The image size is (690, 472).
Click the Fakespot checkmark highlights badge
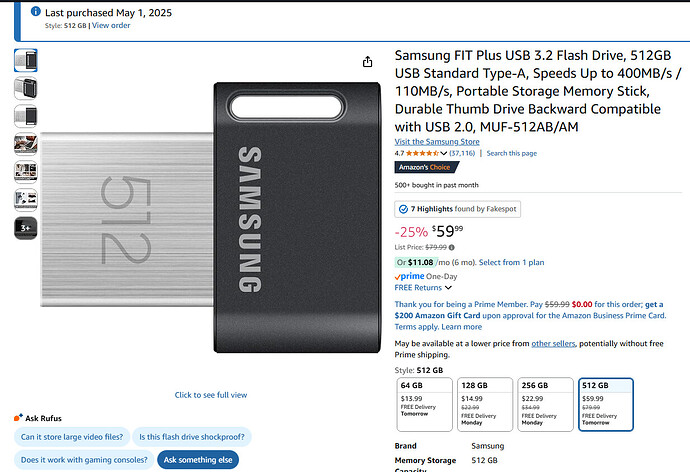[x=458, y=209]
